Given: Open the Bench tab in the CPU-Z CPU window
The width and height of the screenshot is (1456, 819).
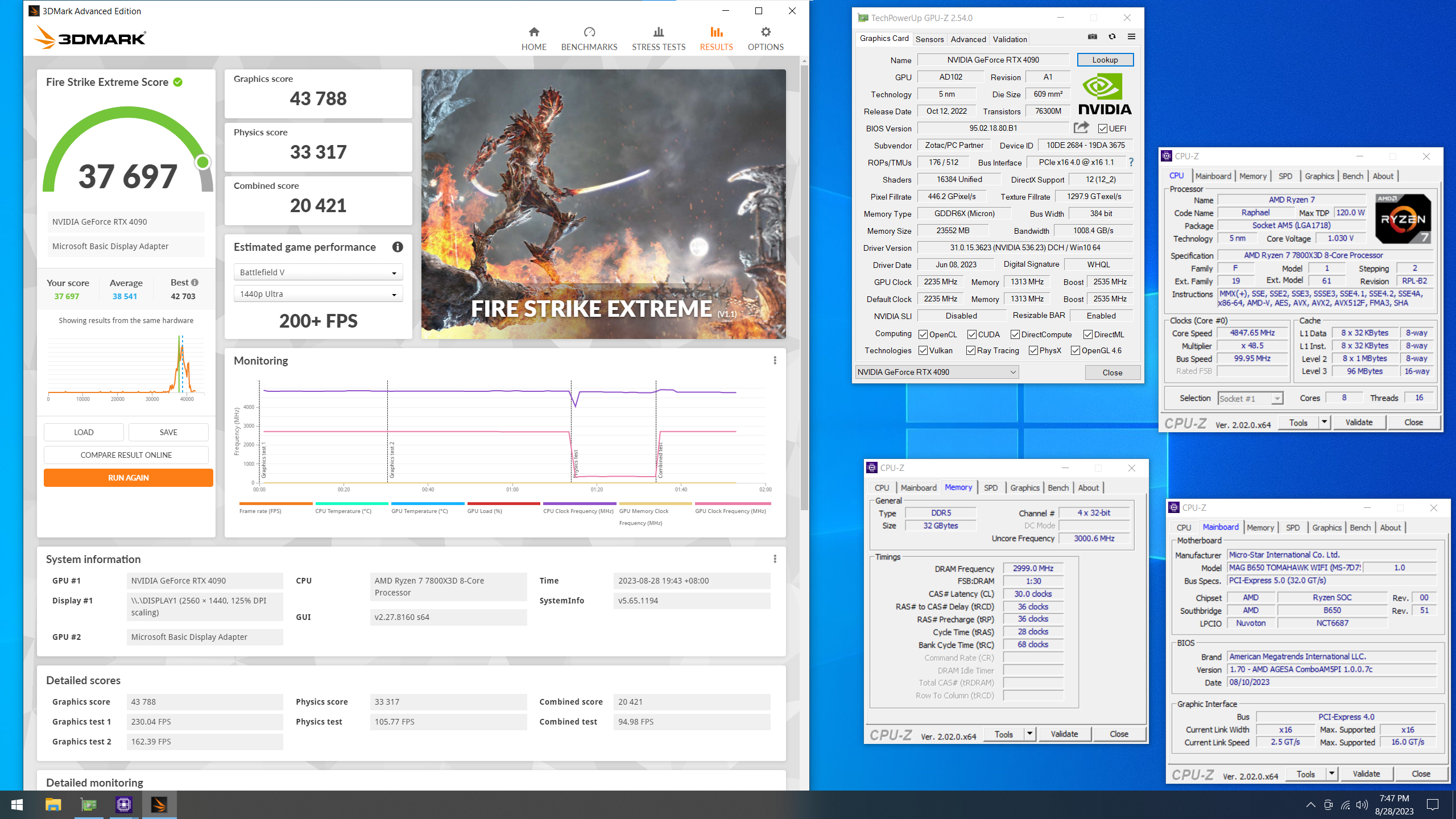Looking at the screenshot, I should [x=1353, y=176].
